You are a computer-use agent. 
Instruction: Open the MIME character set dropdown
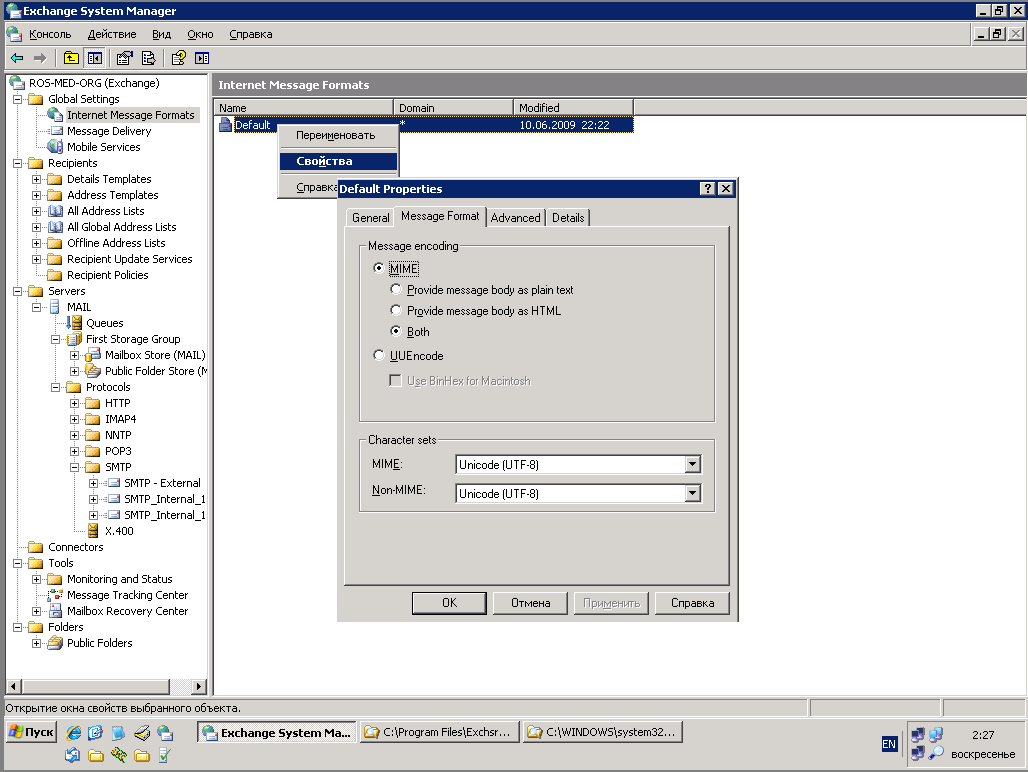point(692,465)
